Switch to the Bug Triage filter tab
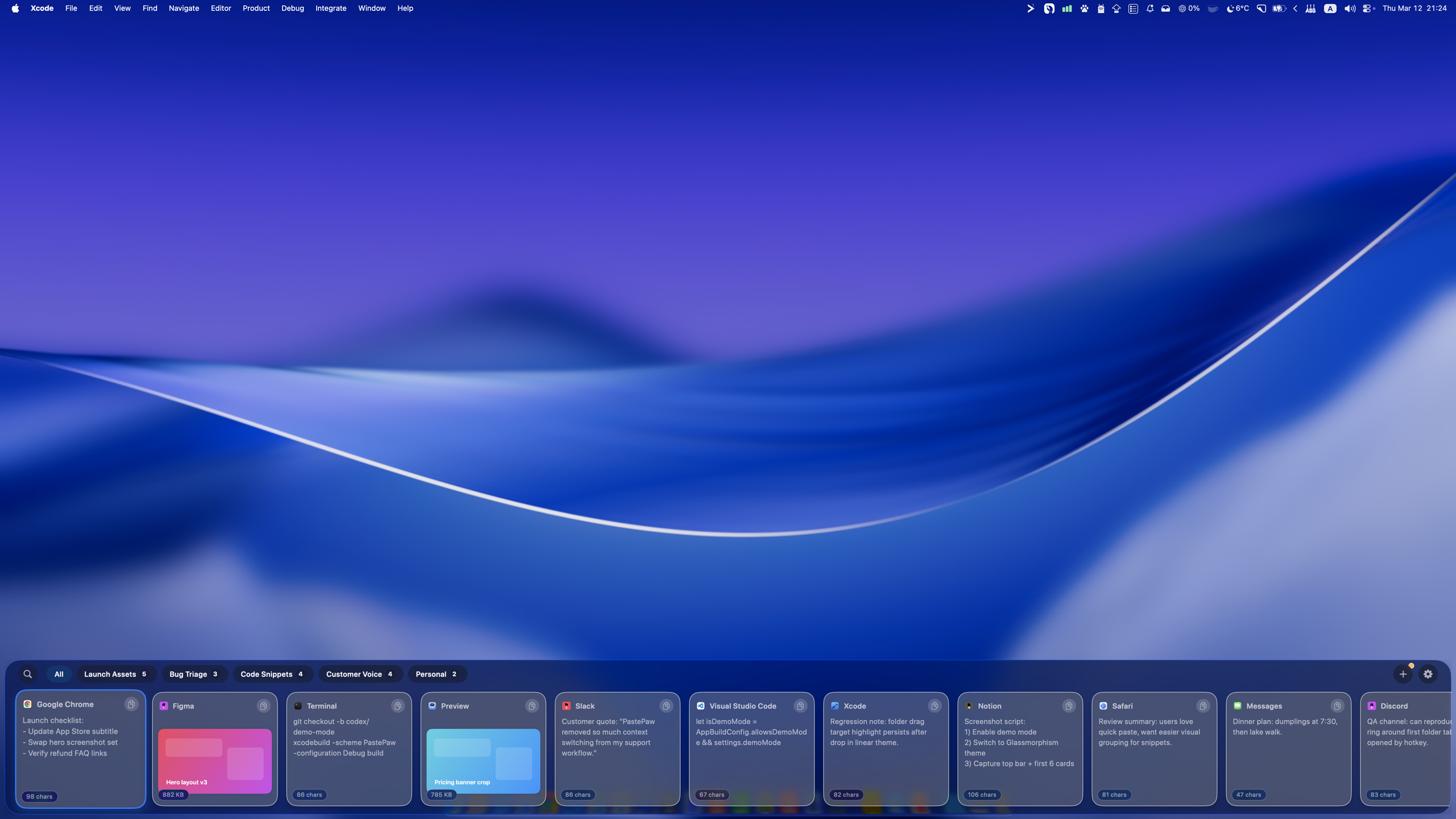The width and height of the screenshot is (1456, 819). pyautogui.click(x=194, y=674)
